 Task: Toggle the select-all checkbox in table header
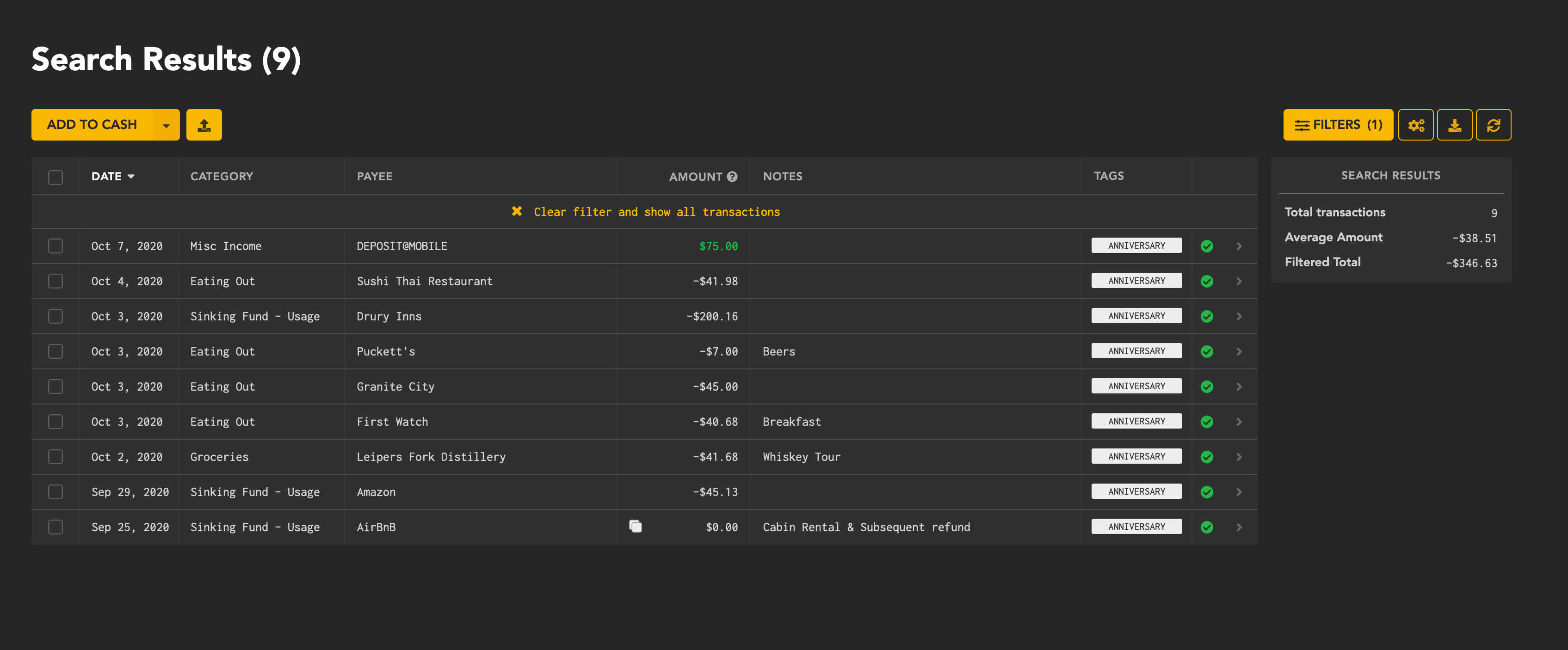pos(56,177)
